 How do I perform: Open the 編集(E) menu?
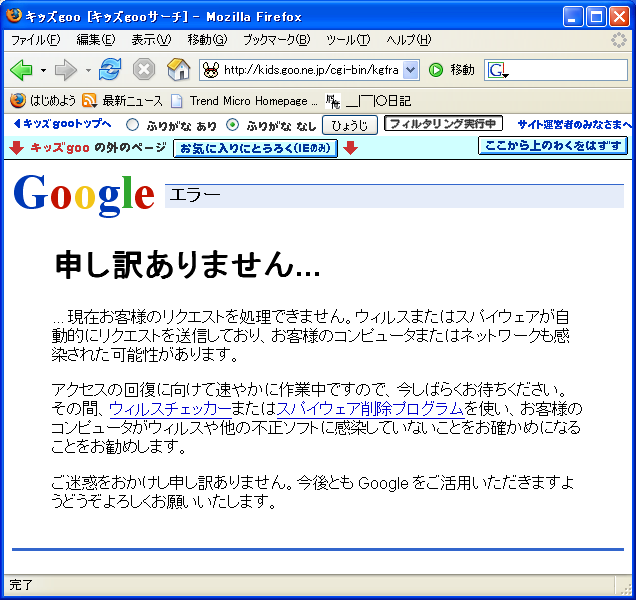pos(96,40)
